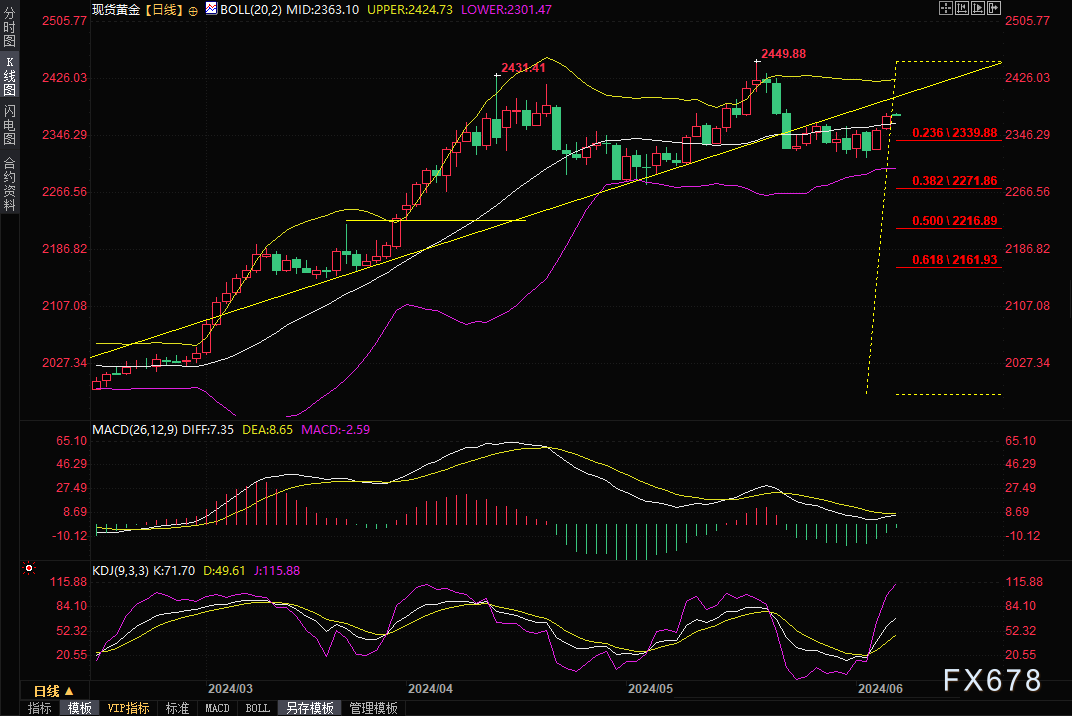This screenshot has width=1072, height=716.
Task: Open 闪电图 from the left sidebar
Action: (x=10, y=125)
